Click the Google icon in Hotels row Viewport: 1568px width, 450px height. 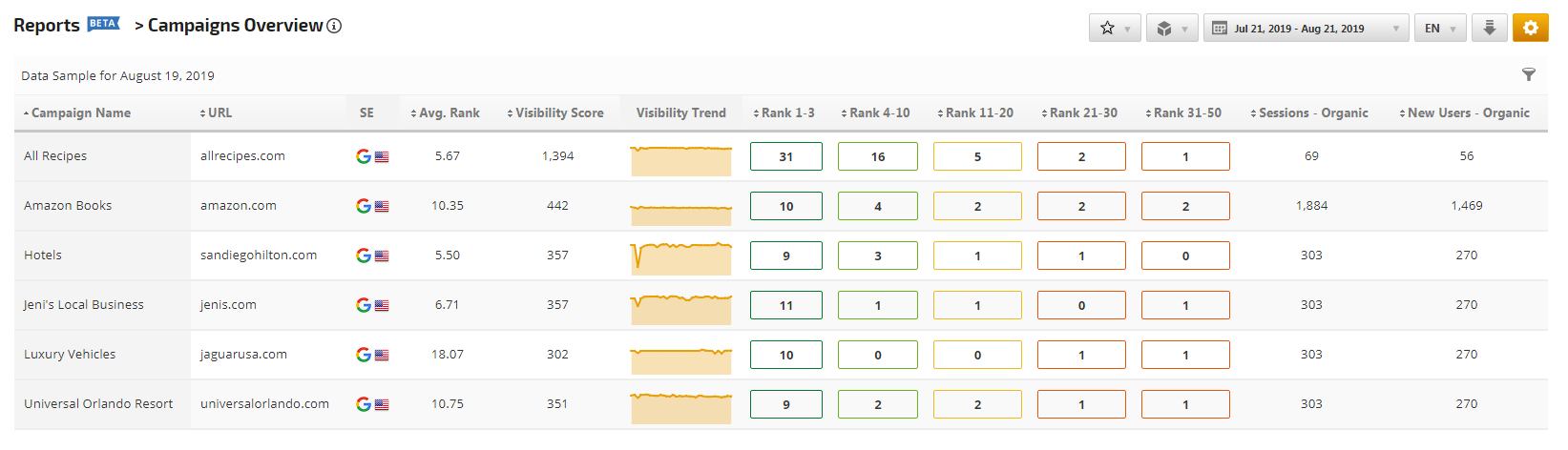tap(364, 256)
